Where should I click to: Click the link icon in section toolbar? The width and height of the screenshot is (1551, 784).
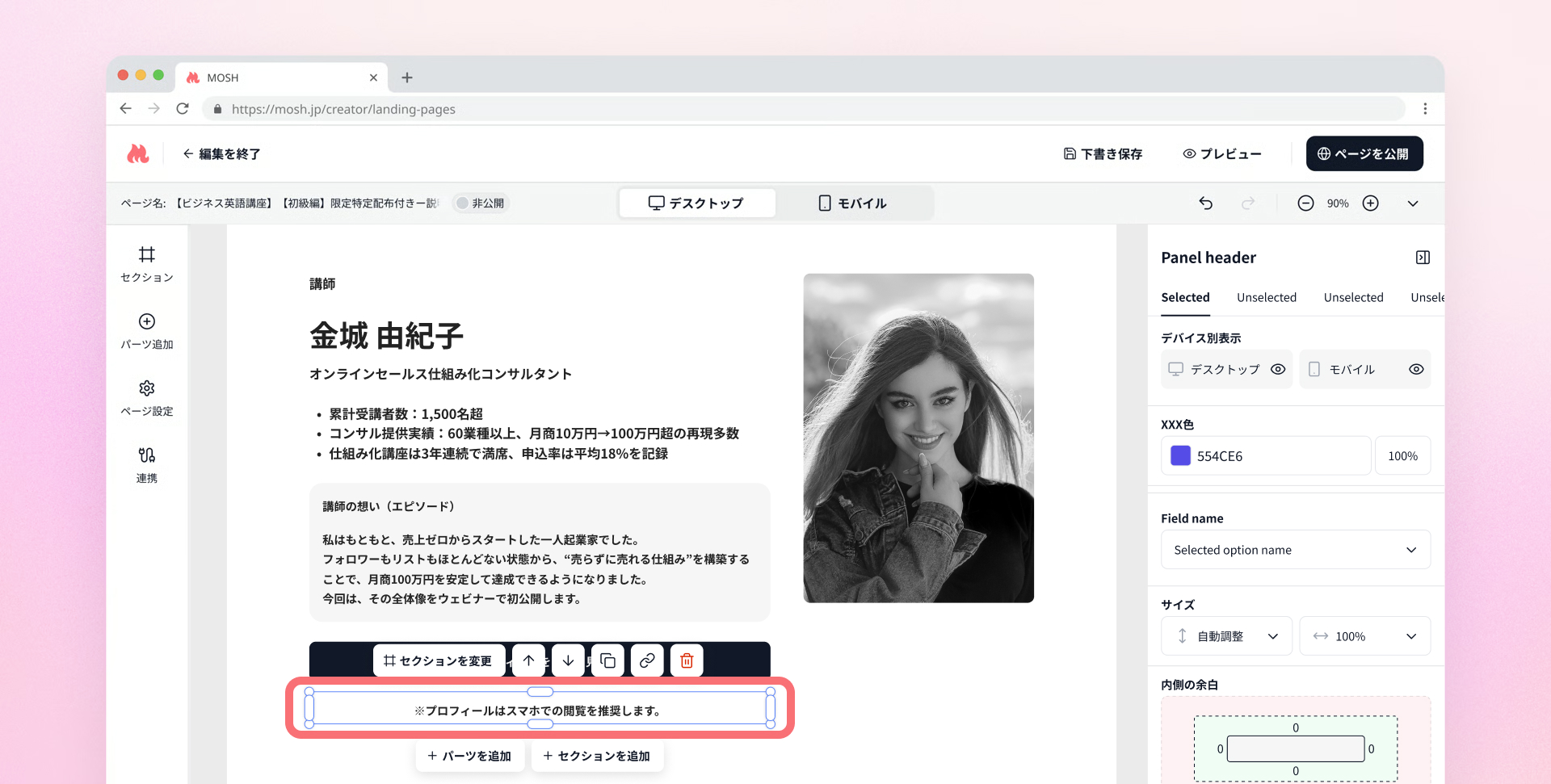tap(647, 660)
